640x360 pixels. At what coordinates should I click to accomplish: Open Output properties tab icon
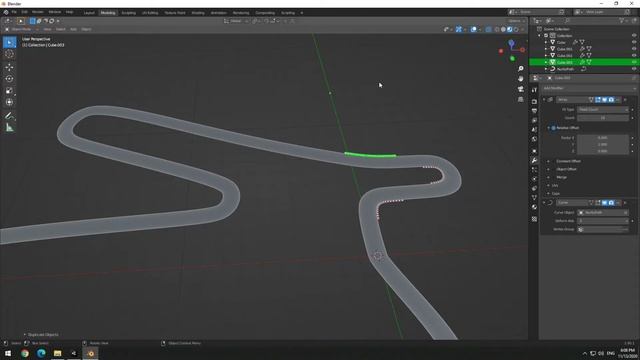[x=534, y=111]
